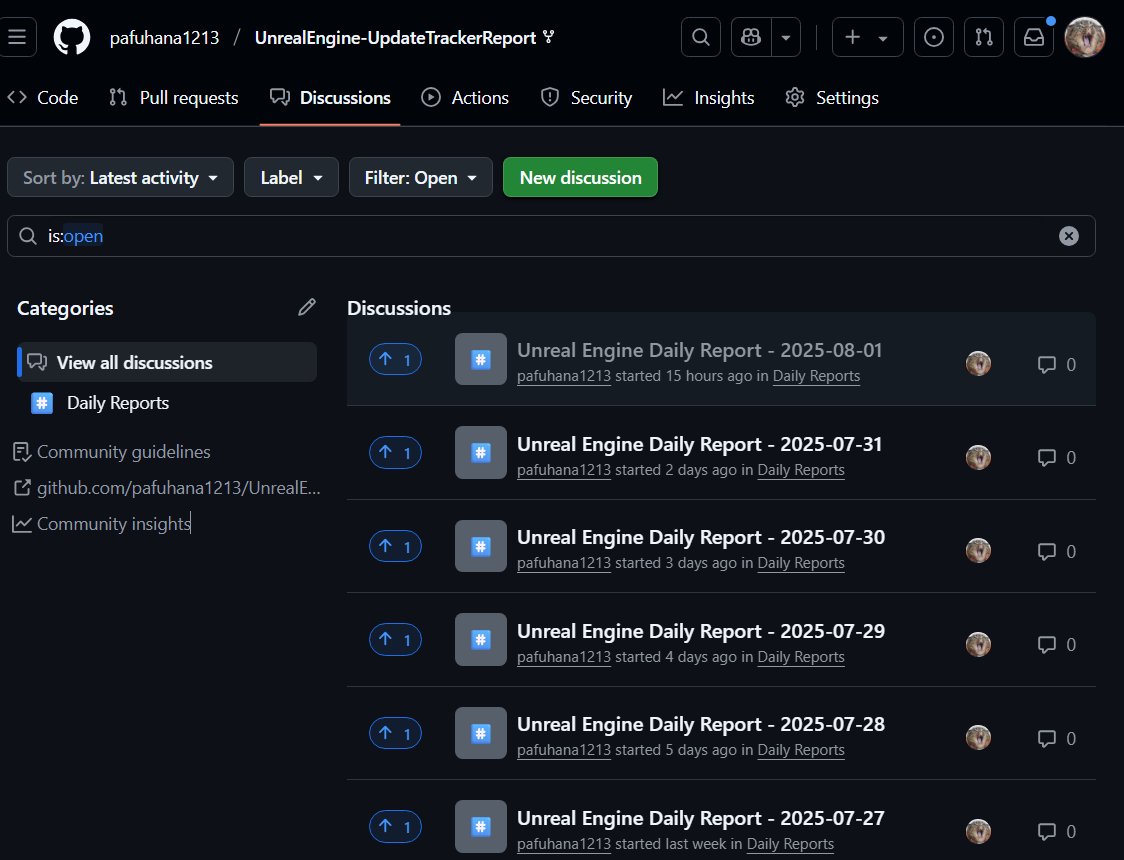Click the GitHub logo icon
Viewport: 1124px width, 860px height.
click(x=70, y=37)
